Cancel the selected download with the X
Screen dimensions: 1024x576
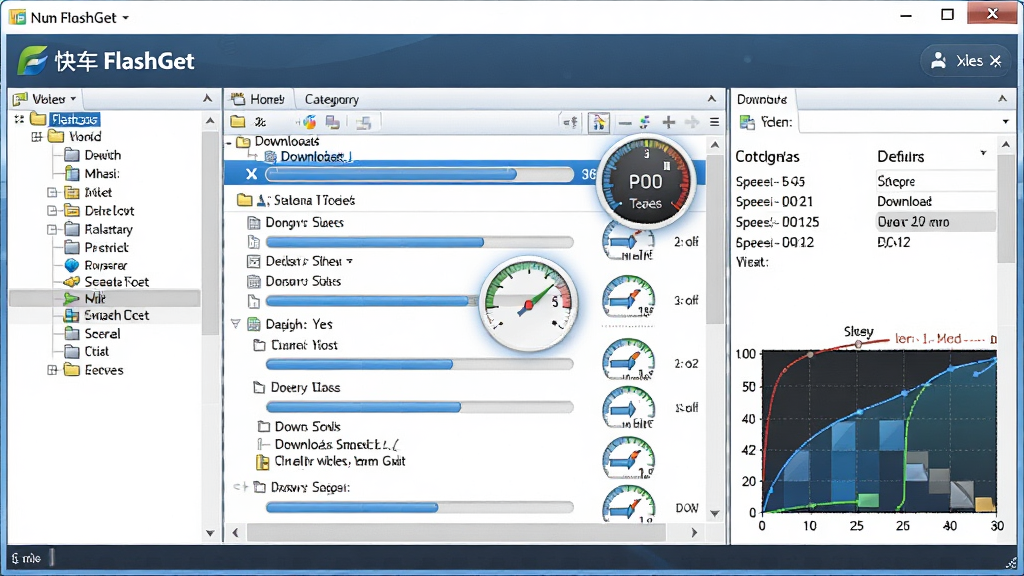251,174
